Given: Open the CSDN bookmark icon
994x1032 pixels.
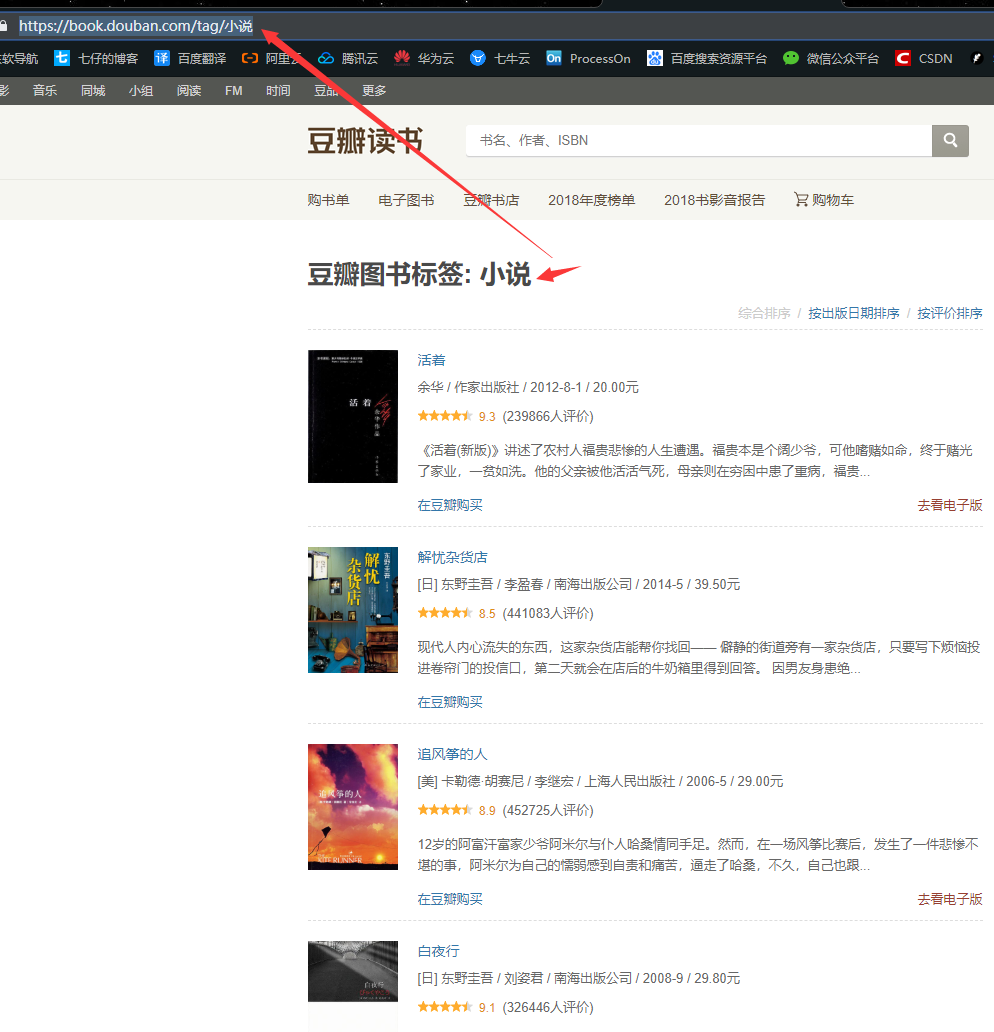Looking at the screenshot, I should click(x=902, y=58).
